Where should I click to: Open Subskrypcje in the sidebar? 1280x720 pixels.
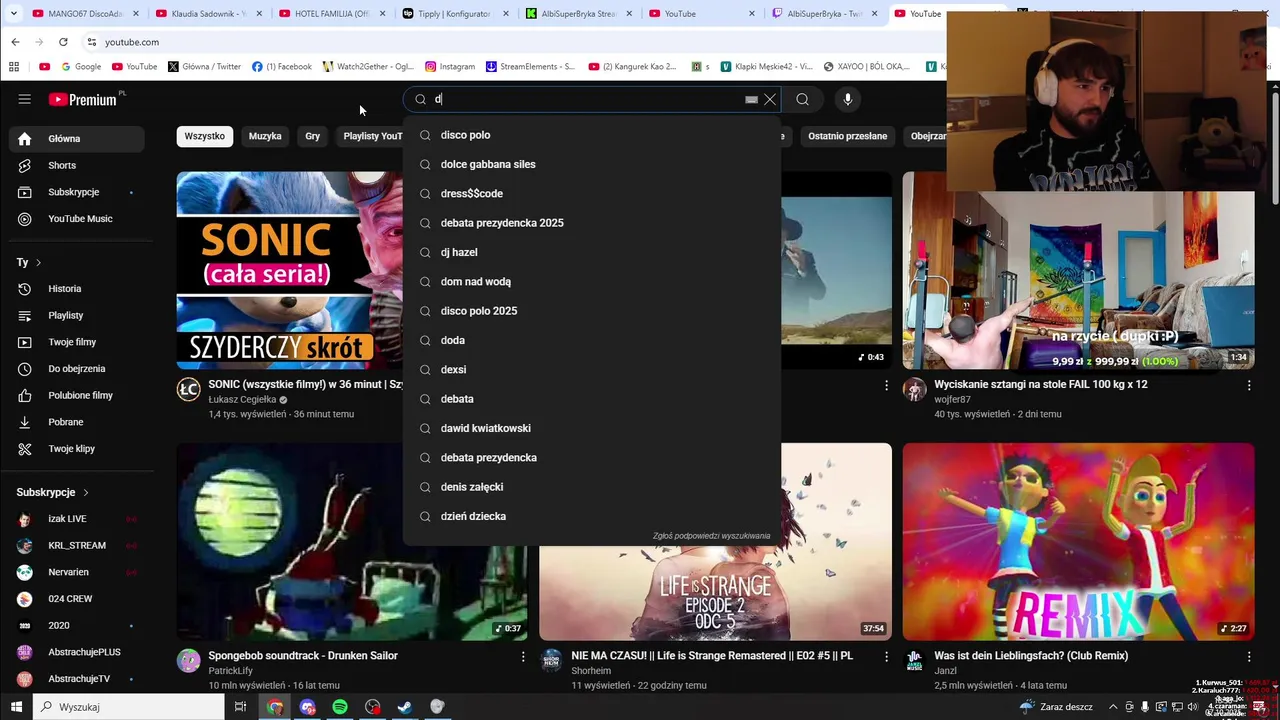[77, 192]
